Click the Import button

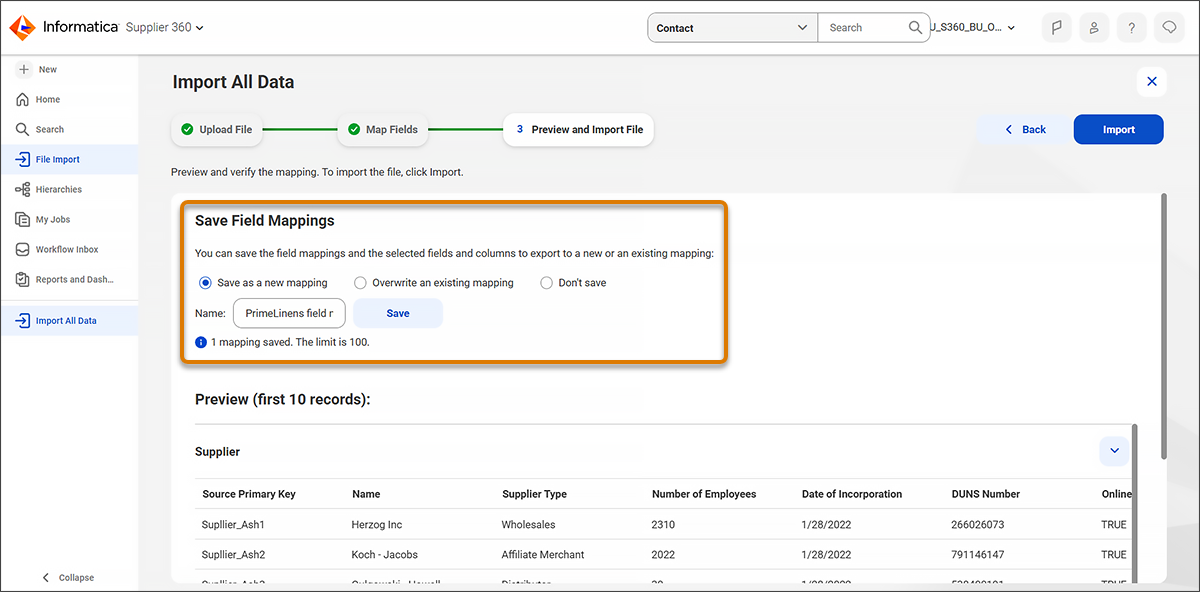[x=1119, y=130]
